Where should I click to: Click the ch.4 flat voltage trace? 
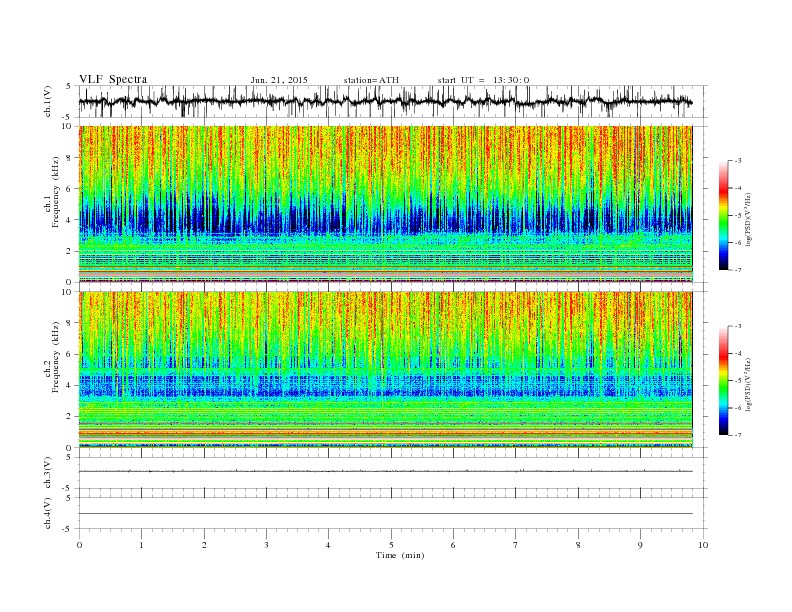tap(385, 514)
